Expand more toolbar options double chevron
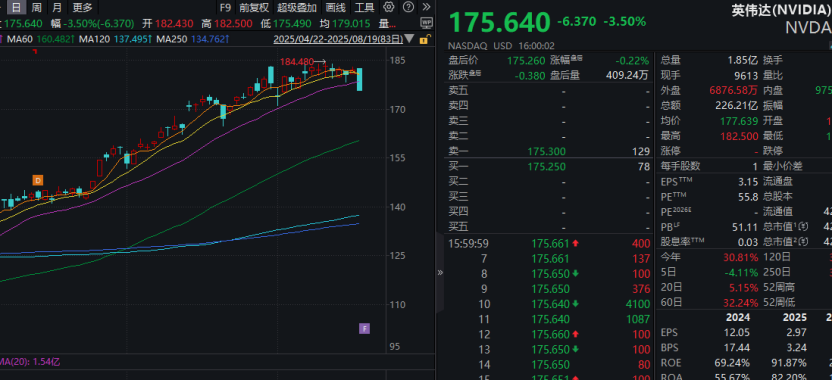 click(426, 7)
